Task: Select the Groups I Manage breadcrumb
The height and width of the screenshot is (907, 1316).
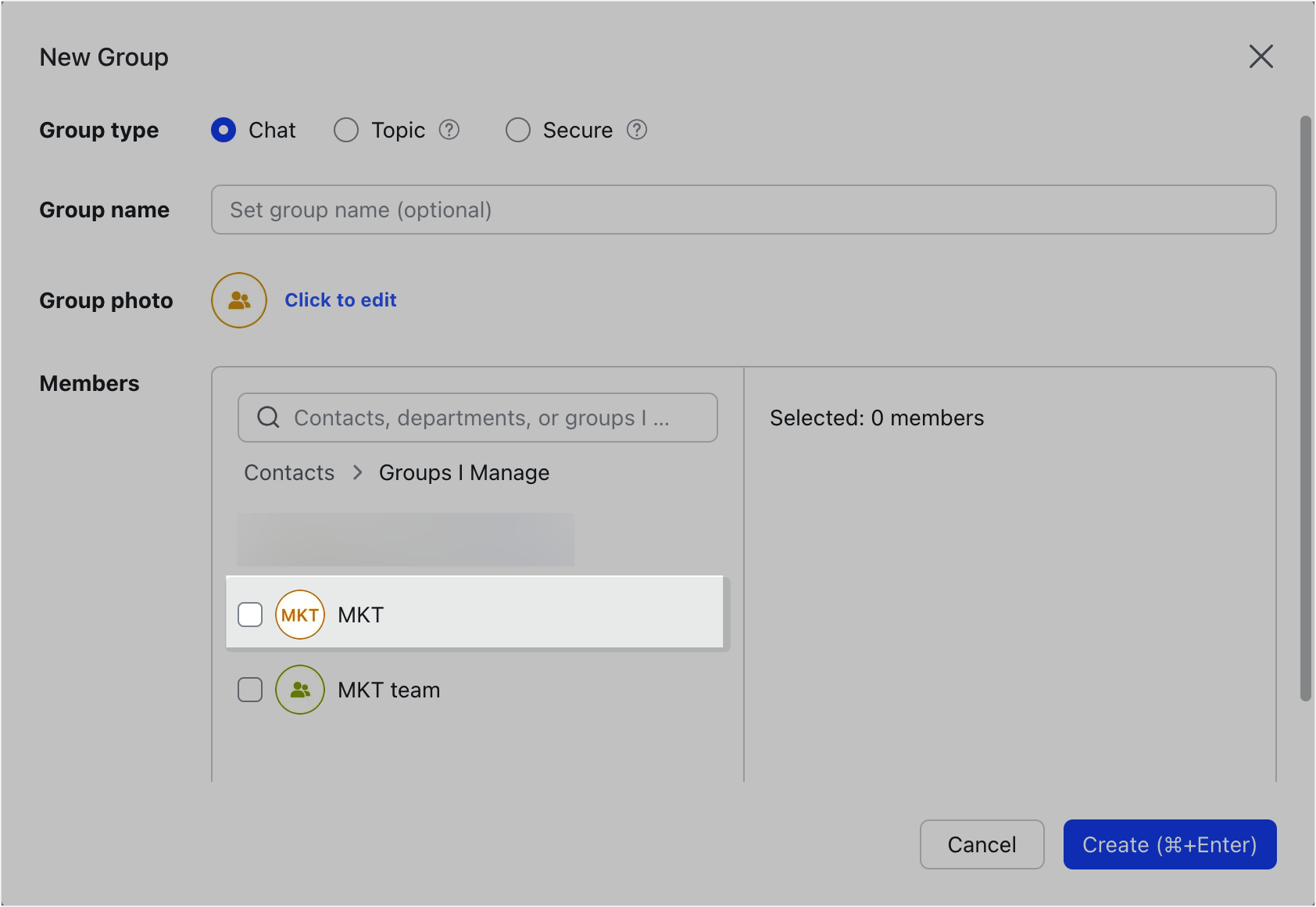Action: 463,472
